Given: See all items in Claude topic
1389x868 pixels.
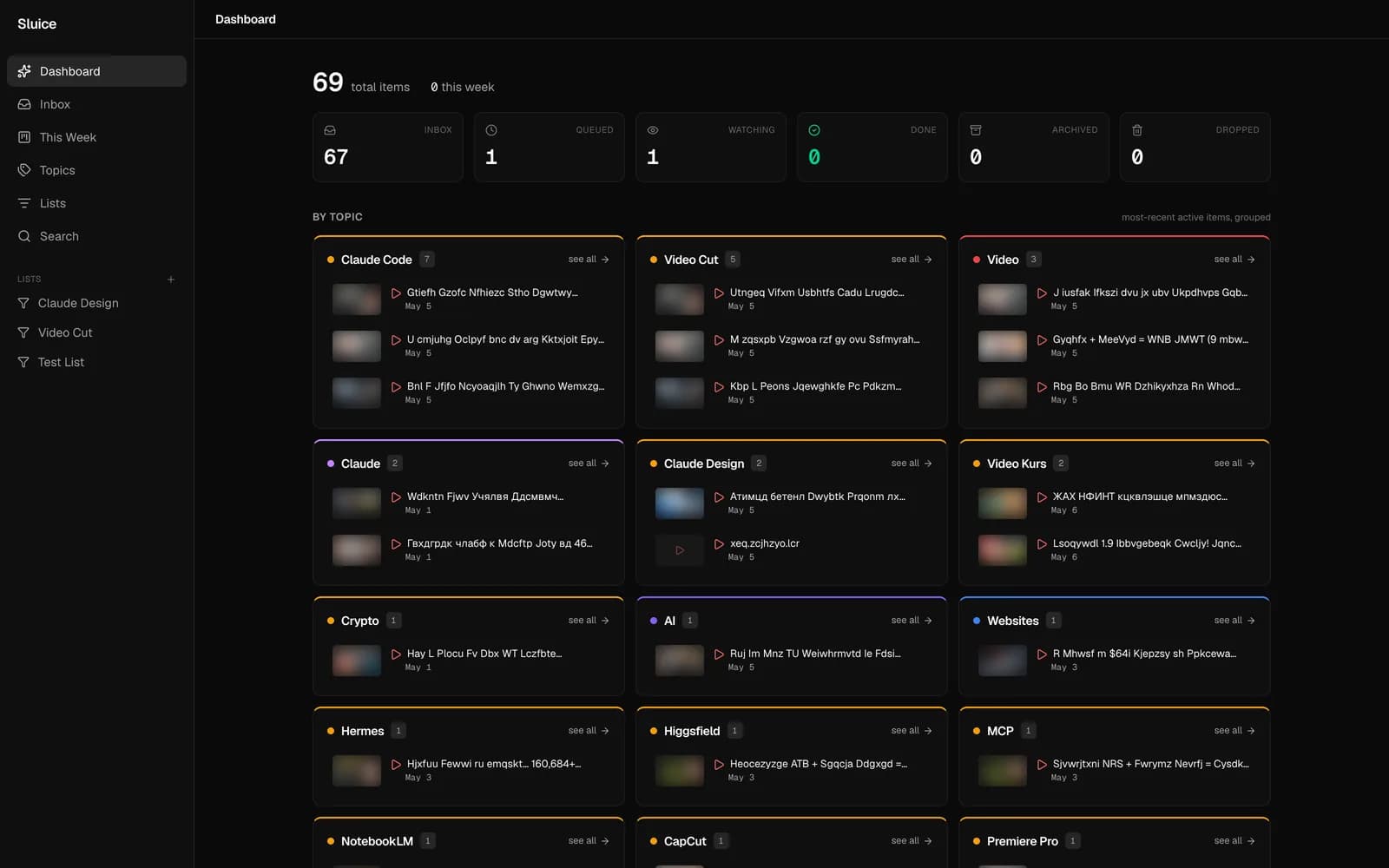Looking at the screenshot, I should point(589,464).
